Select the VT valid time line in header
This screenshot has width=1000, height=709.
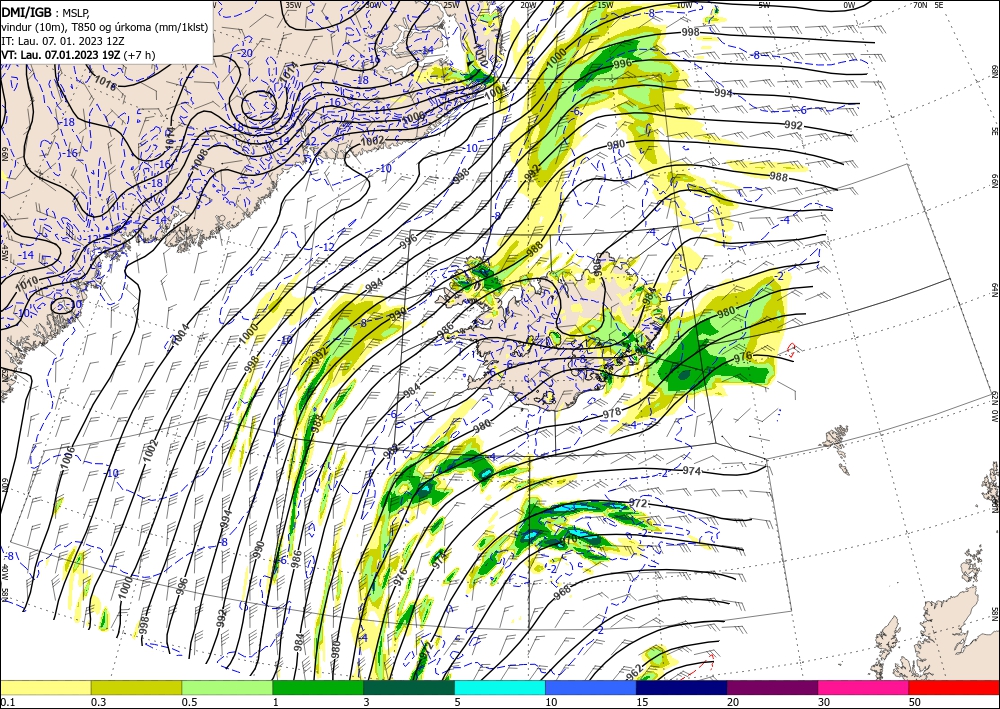(x=78, y=55)
